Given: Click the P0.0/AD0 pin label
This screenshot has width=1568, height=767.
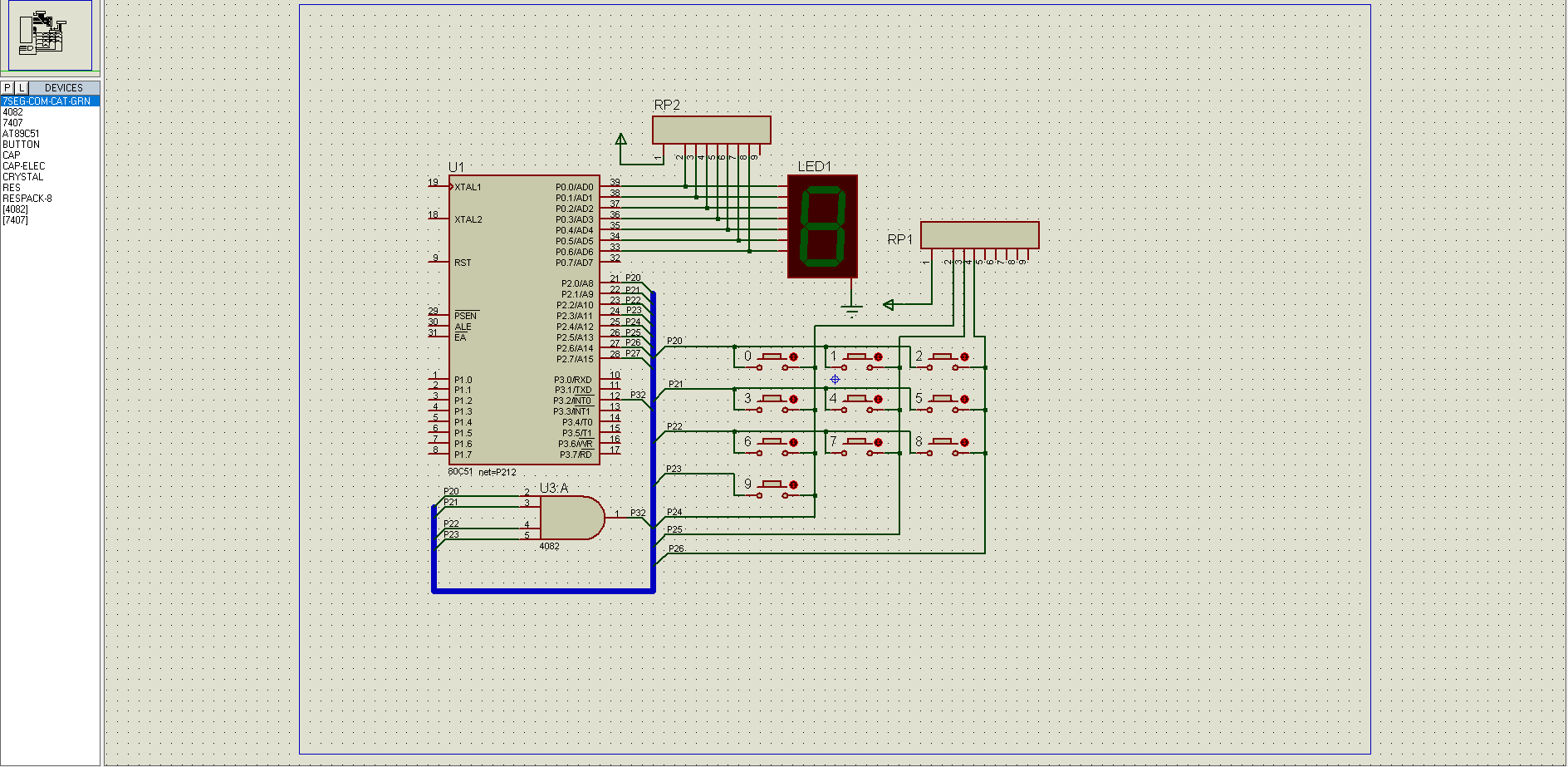Looking at the screenshot, I should [574, 187].
